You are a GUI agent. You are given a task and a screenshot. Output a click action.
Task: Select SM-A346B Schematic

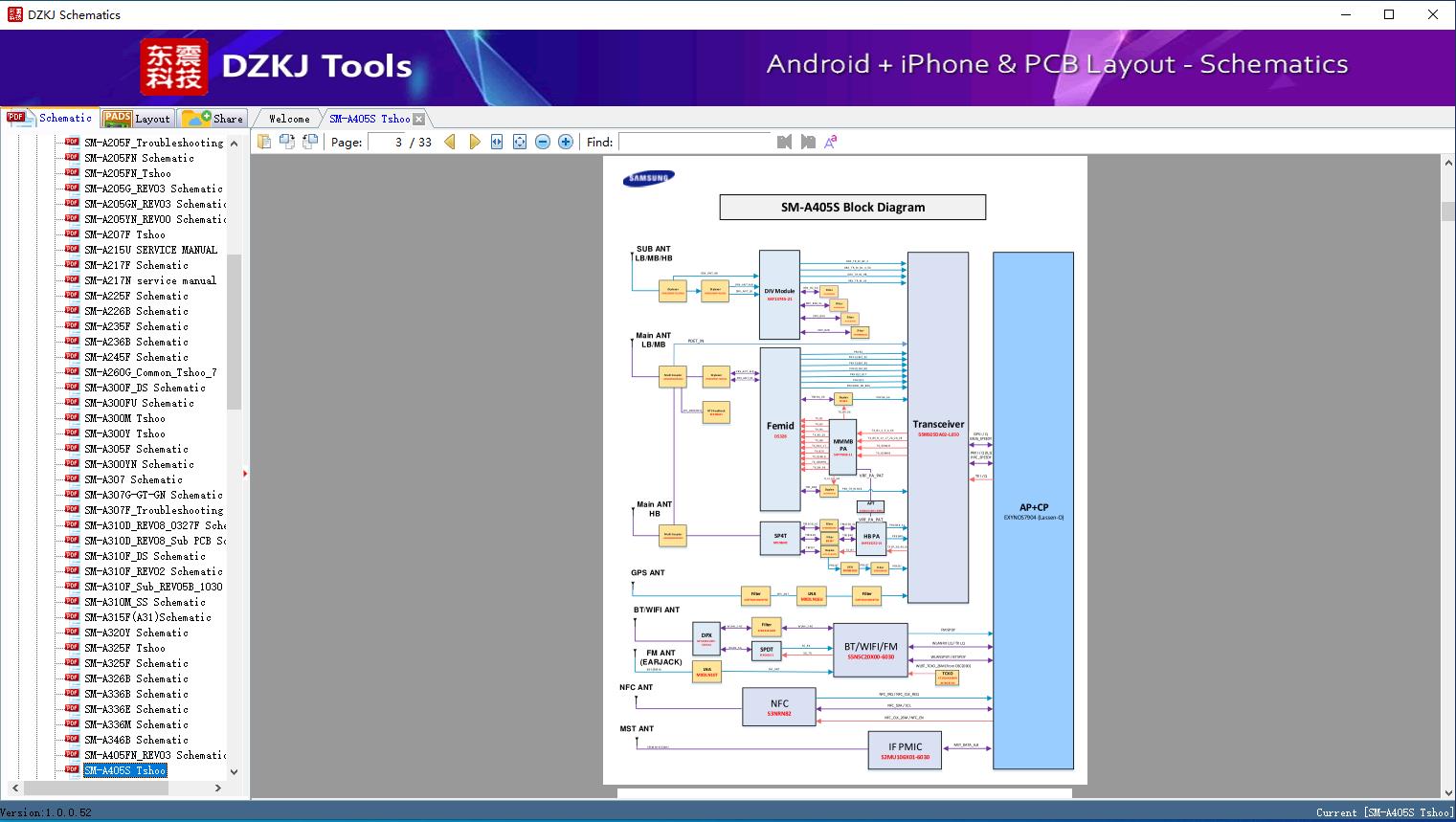pos(136,740)
